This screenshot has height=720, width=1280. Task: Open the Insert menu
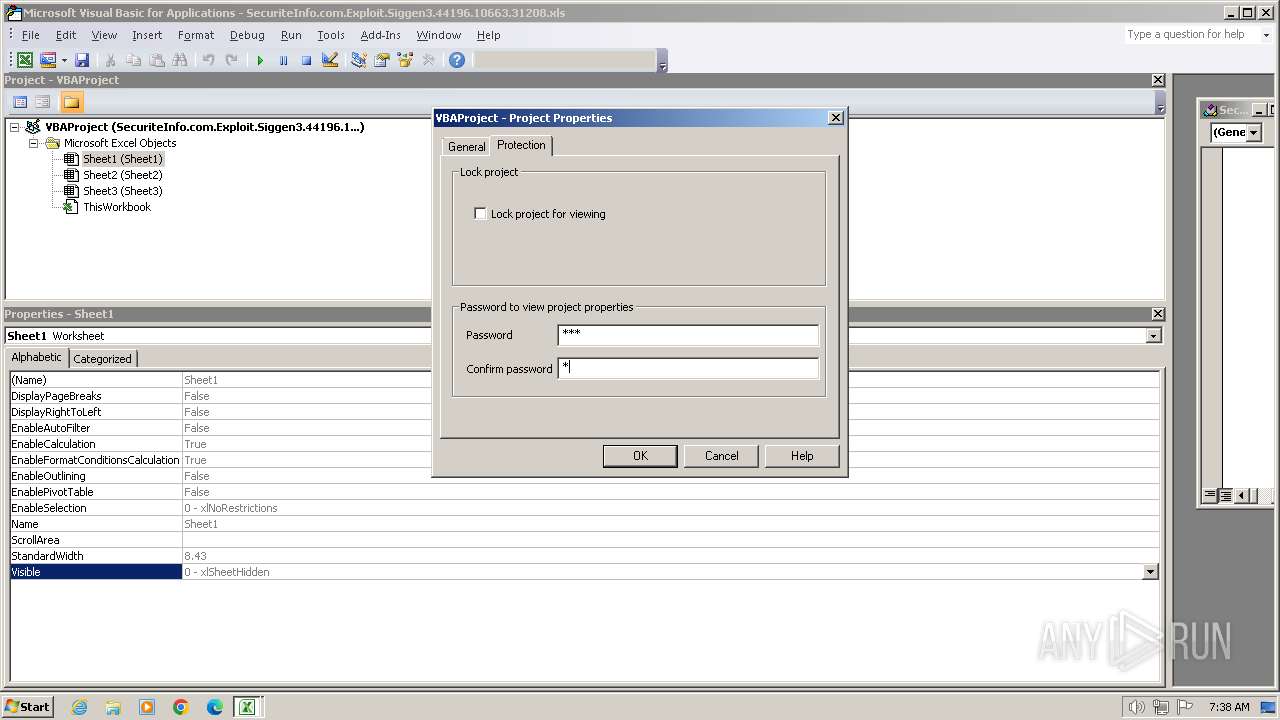[x=147, y=35]
